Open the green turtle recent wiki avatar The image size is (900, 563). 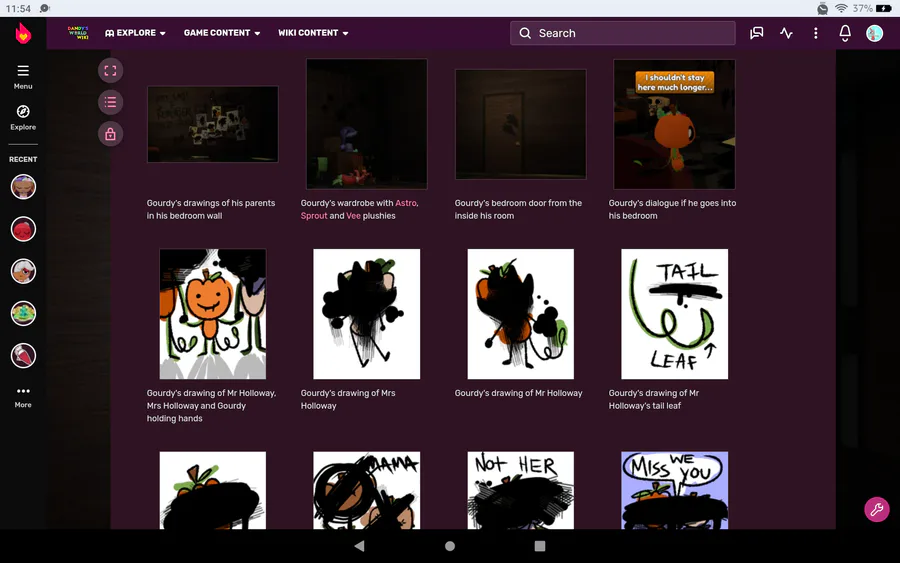pyautogui.click(x=24, y=313)
